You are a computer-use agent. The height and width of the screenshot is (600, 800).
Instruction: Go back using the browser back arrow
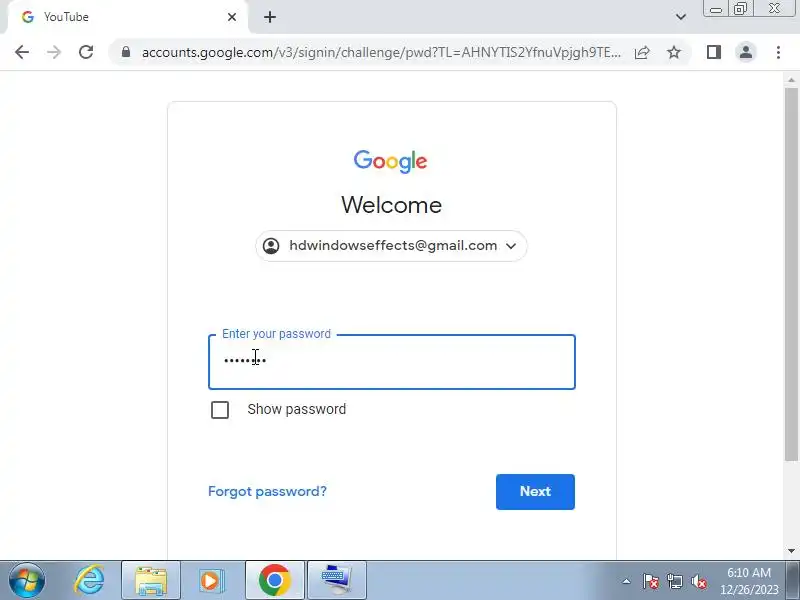[x=22, y=52]
